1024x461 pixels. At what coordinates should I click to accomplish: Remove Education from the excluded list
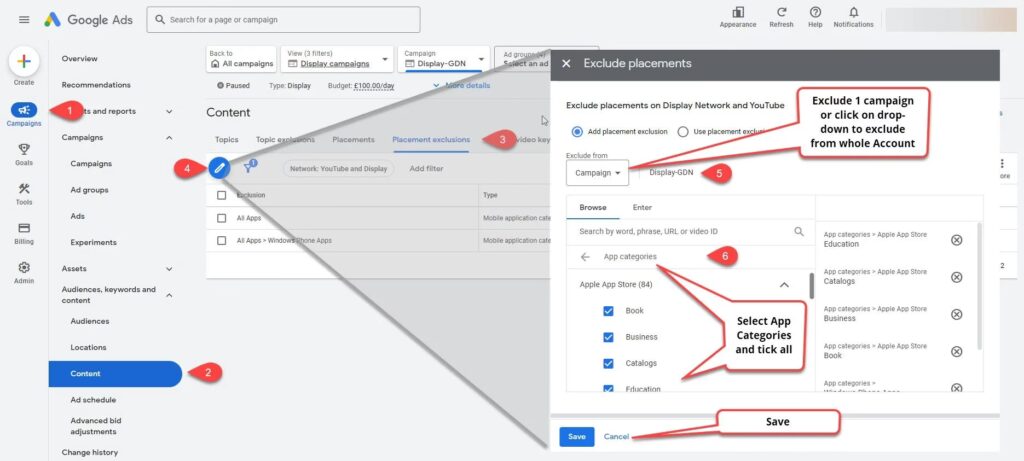pos(956,240)
